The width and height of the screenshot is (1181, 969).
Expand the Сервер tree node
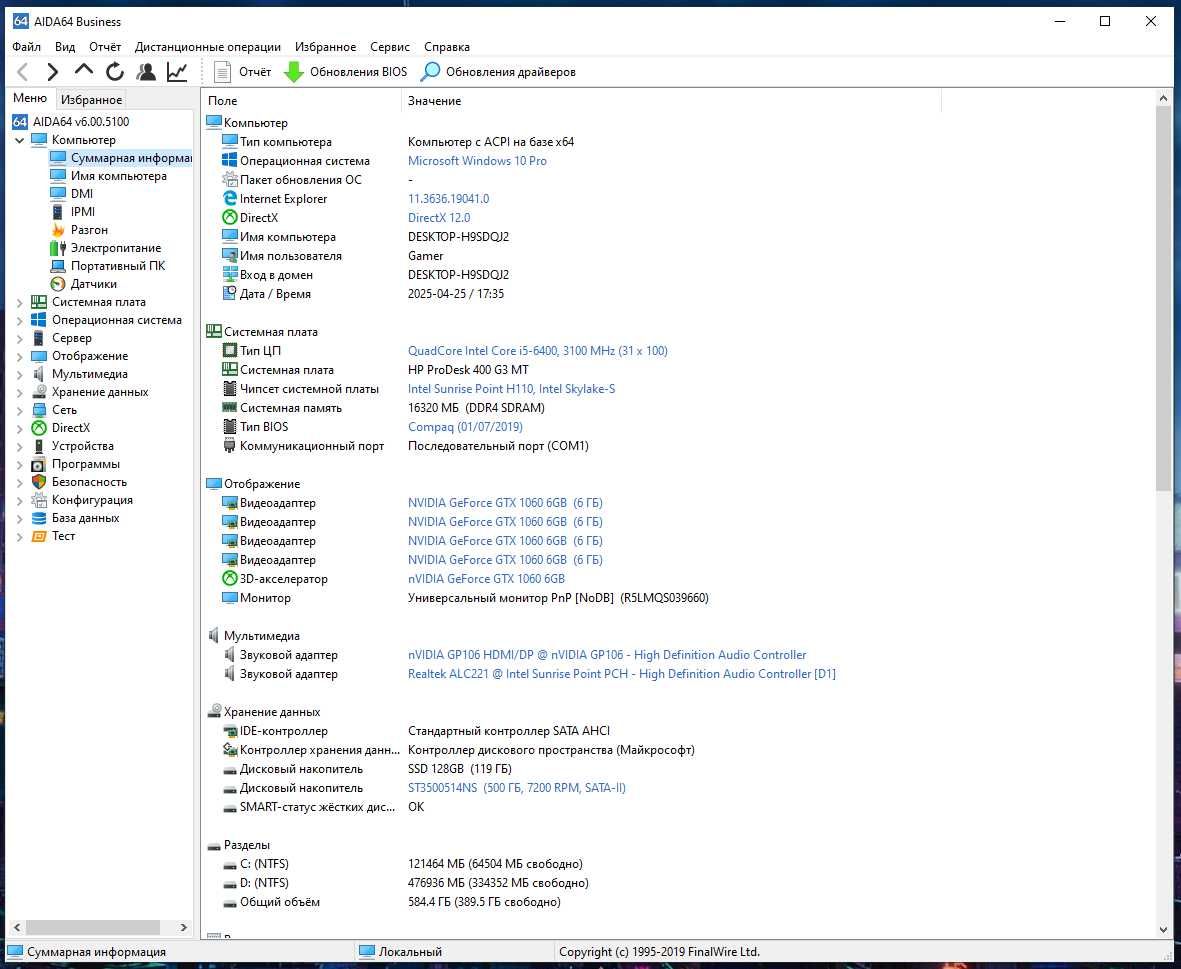[20, 339]
